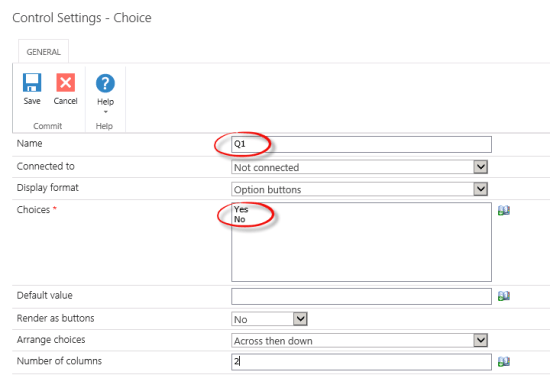
Task: Click the Name input field containing Q1
Action: pyautogui.click(x=361, y=145)
